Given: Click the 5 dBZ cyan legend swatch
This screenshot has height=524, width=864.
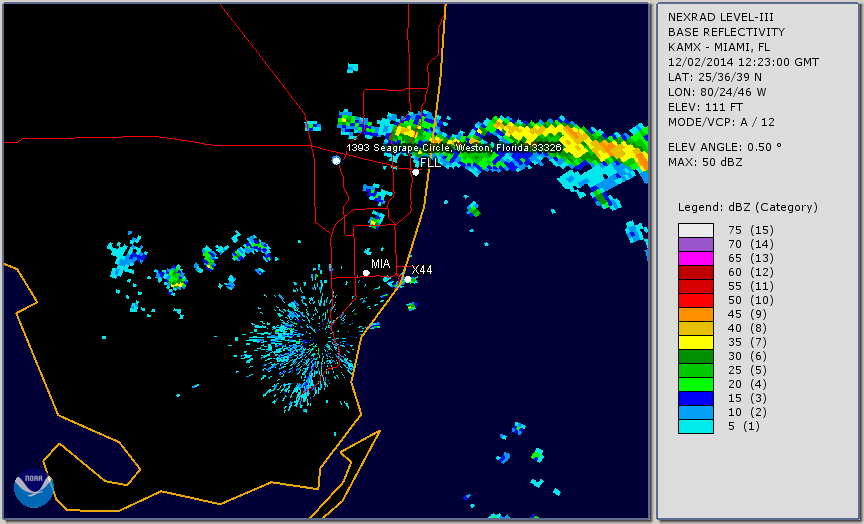Looking at the screenshot, I should pyautogui.click(x=696, y=426).
